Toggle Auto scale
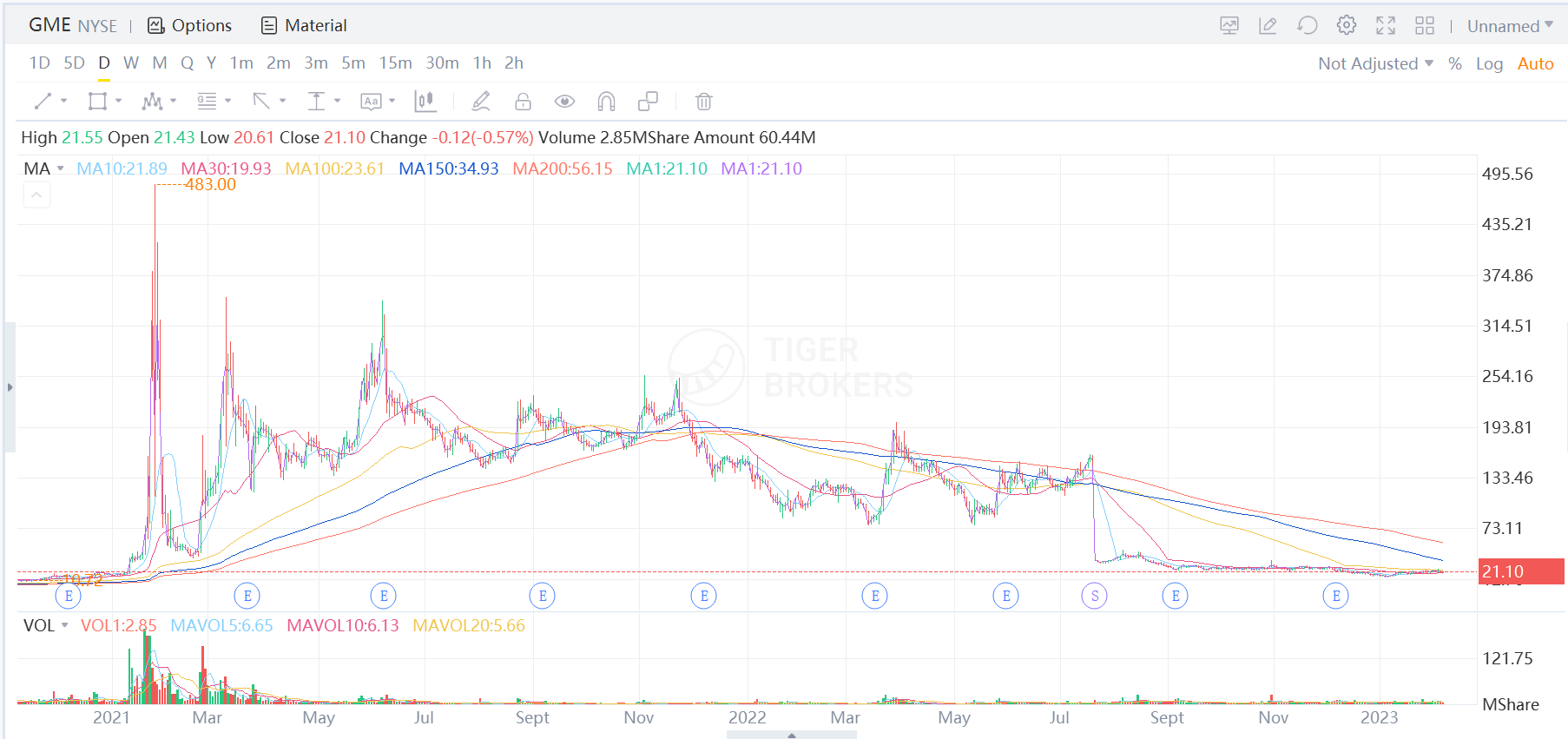Image resolution: width=1568 pixels, height=739 pixels. coord(1535,63)
